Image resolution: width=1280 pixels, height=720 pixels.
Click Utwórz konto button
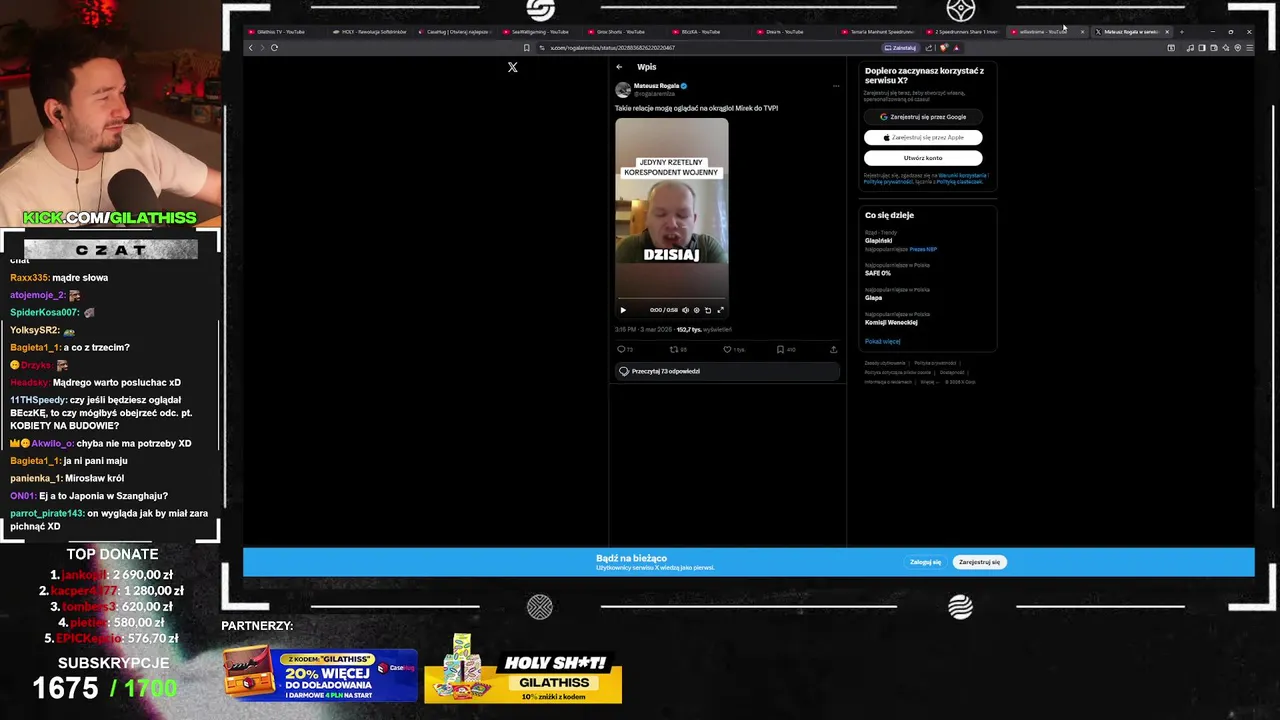click(x=923, y=158)
